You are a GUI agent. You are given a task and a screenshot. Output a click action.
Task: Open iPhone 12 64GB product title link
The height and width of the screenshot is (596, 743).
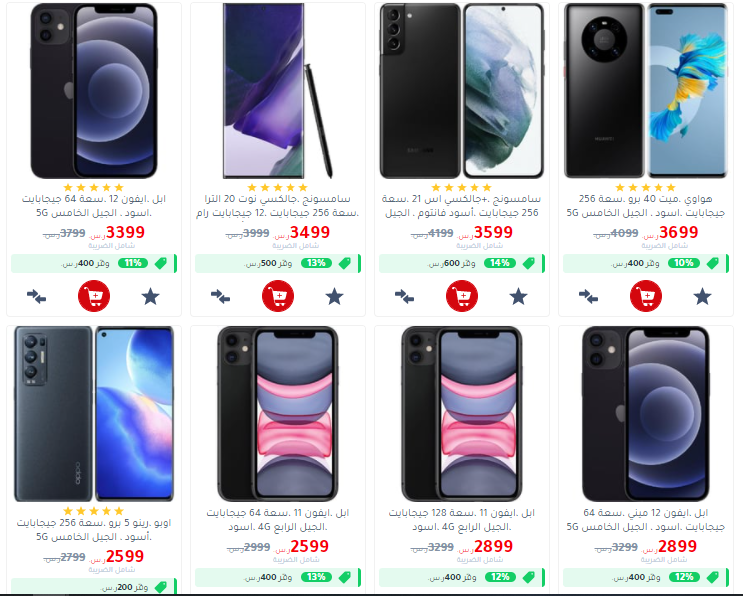point(94,206)
